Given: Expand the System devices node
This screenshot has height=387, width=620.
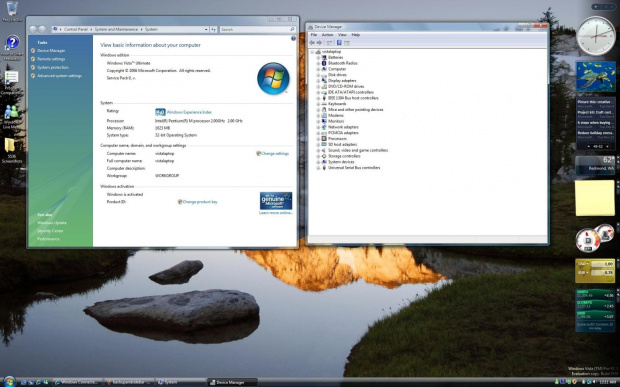Looking at the screenshot, I should coord(318,162).
